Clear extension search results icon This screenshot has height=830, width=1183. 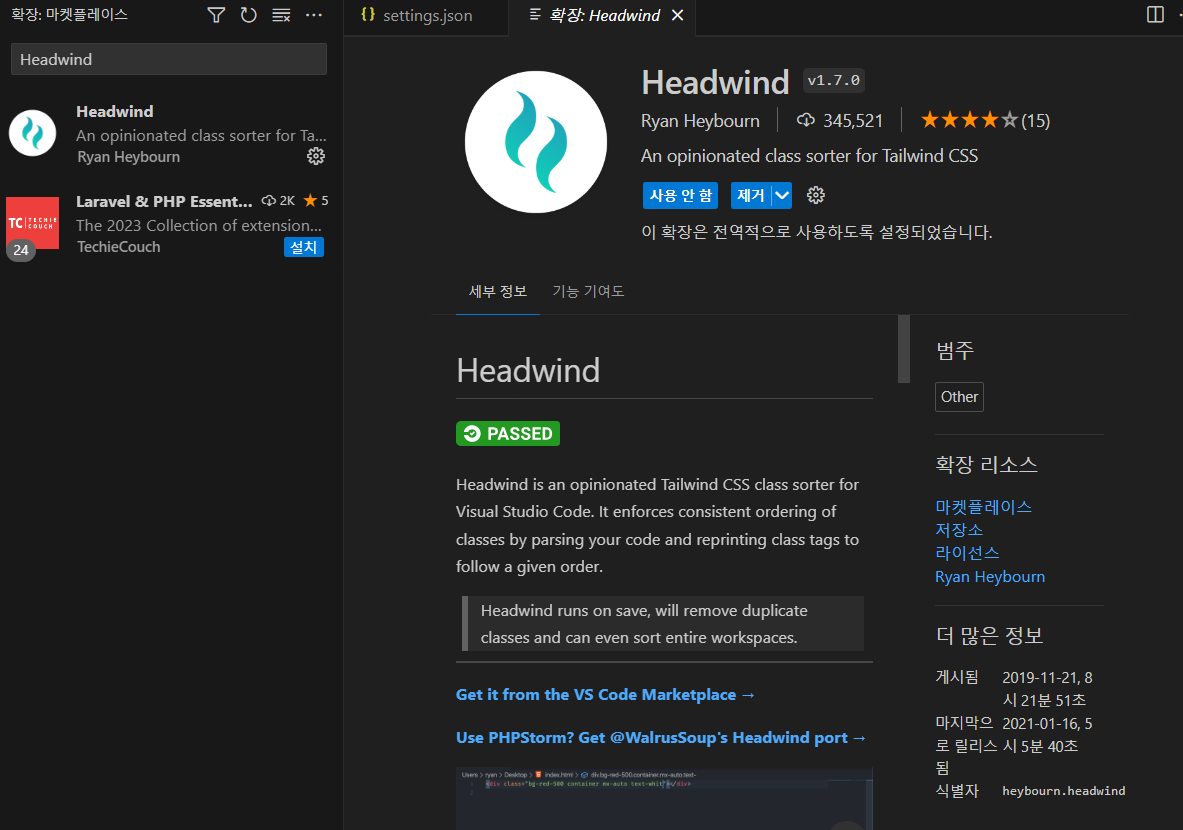281,15
